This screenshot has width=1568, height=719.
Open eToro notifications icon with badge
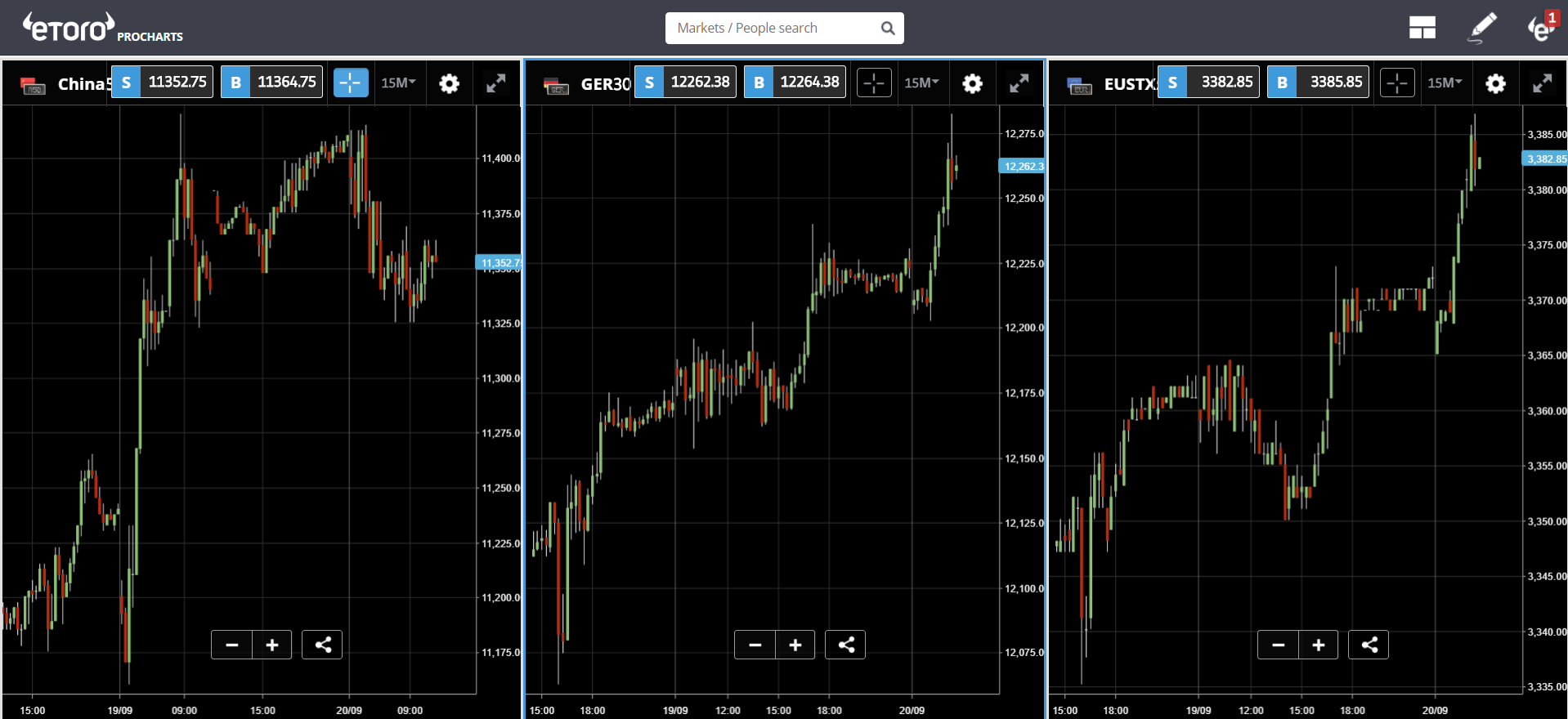tap(1543, 27)
